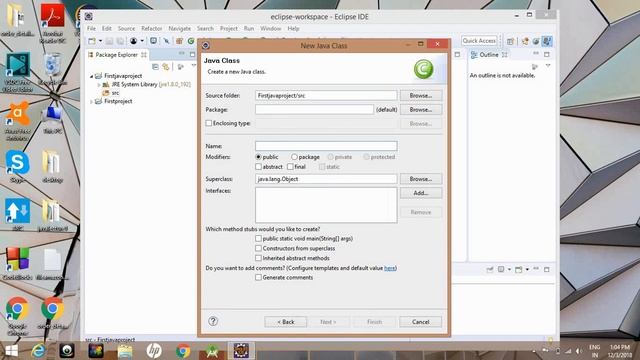
Task: Click the help question mark icon in dialog
Action: click(x=213, y=321)
